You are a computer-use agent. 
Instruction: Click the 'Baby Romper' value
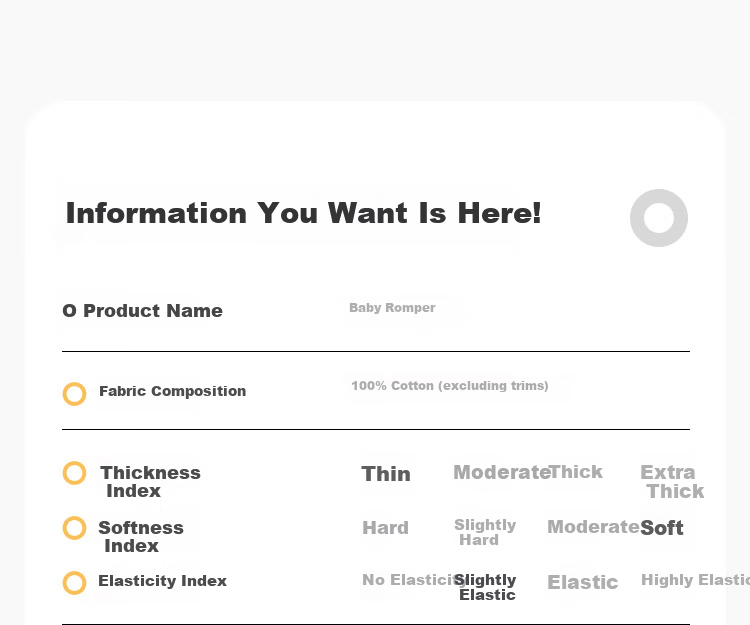coord(392,307)
